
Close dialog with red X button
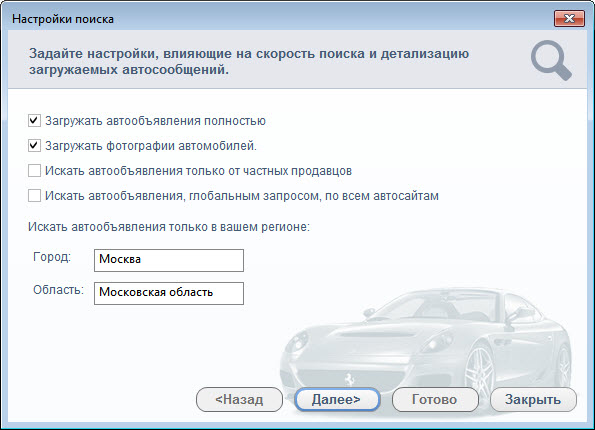[569, 19]
